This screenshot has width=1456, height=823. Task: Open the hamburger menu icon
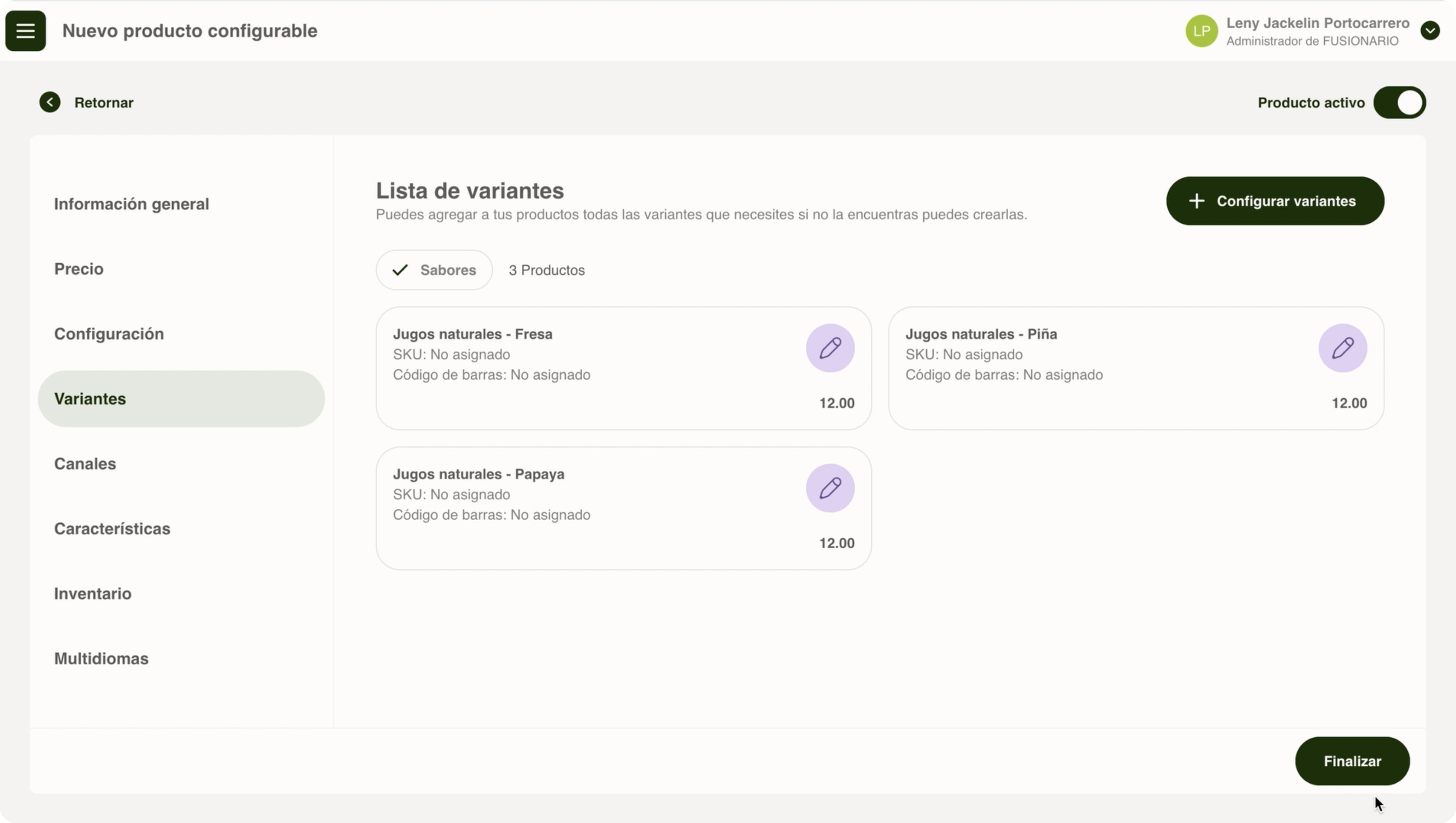click(x=26, y=31)
